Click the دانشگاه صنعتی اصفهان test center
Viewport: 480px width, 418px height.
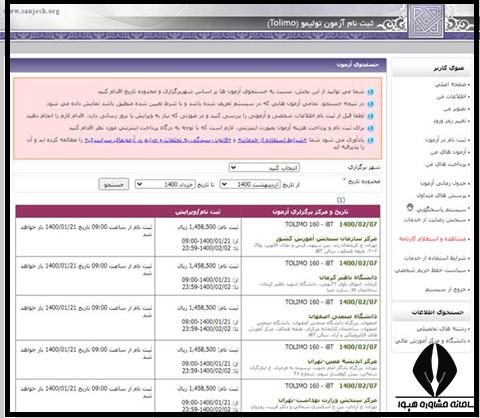coord(342,316)
